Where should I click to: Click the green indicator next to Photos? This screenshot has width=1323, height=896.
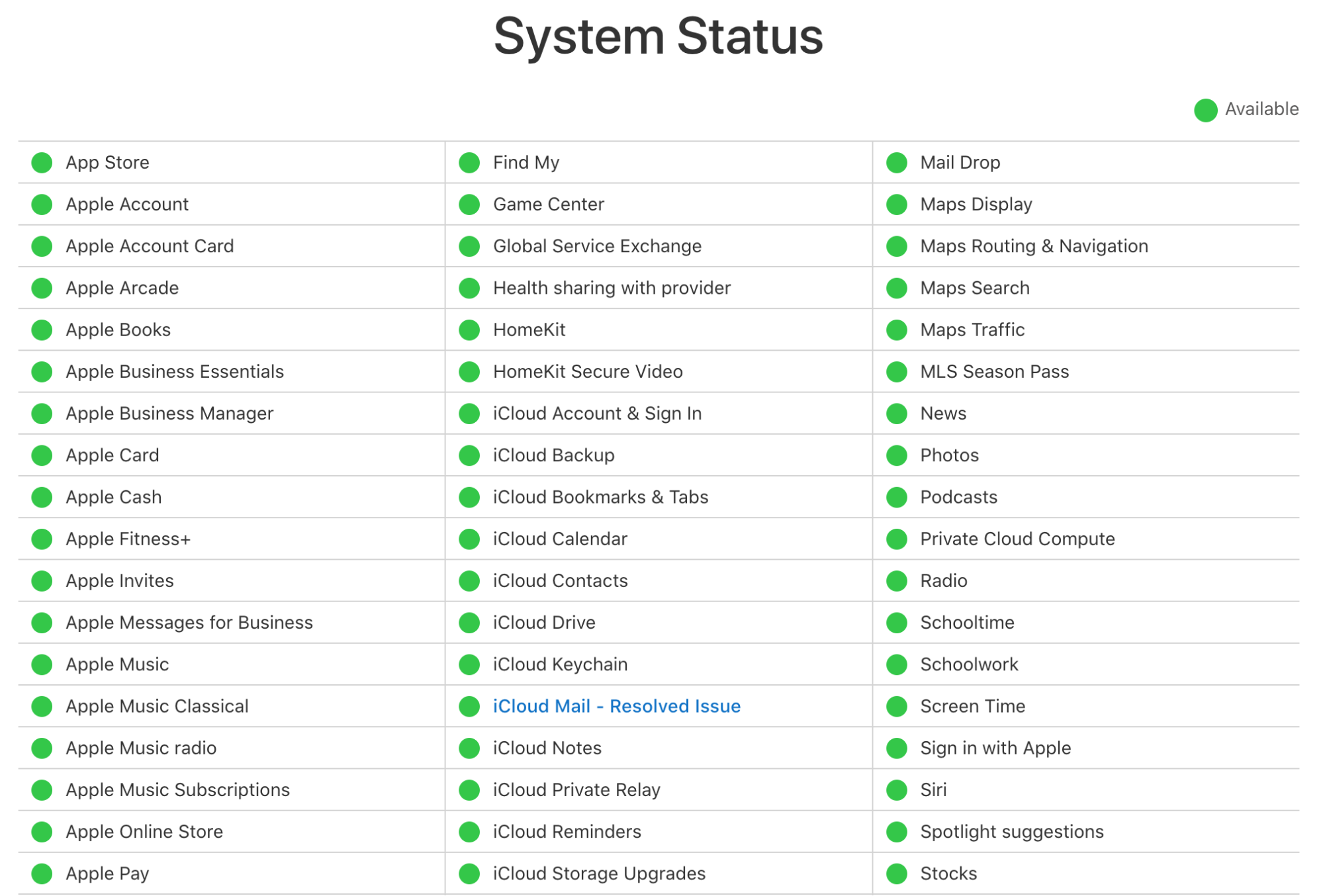click(x=896, y=455)
